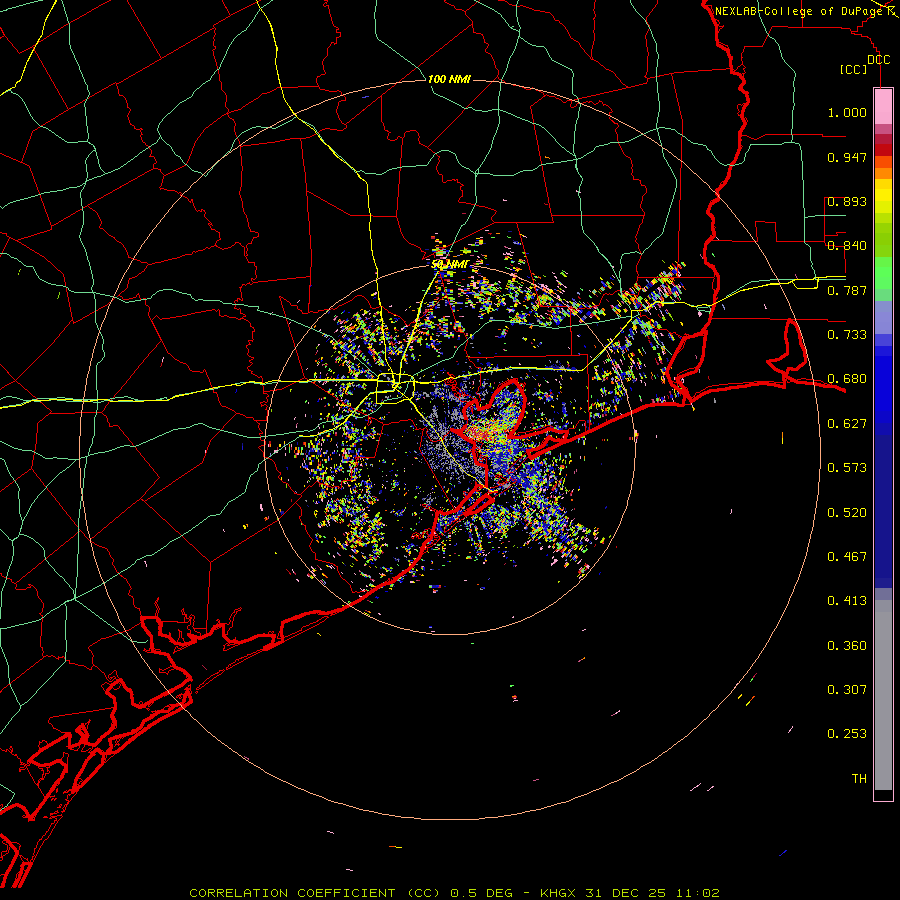Select the 0.840 scale value

pyautogui.click(x=847, y=246)
